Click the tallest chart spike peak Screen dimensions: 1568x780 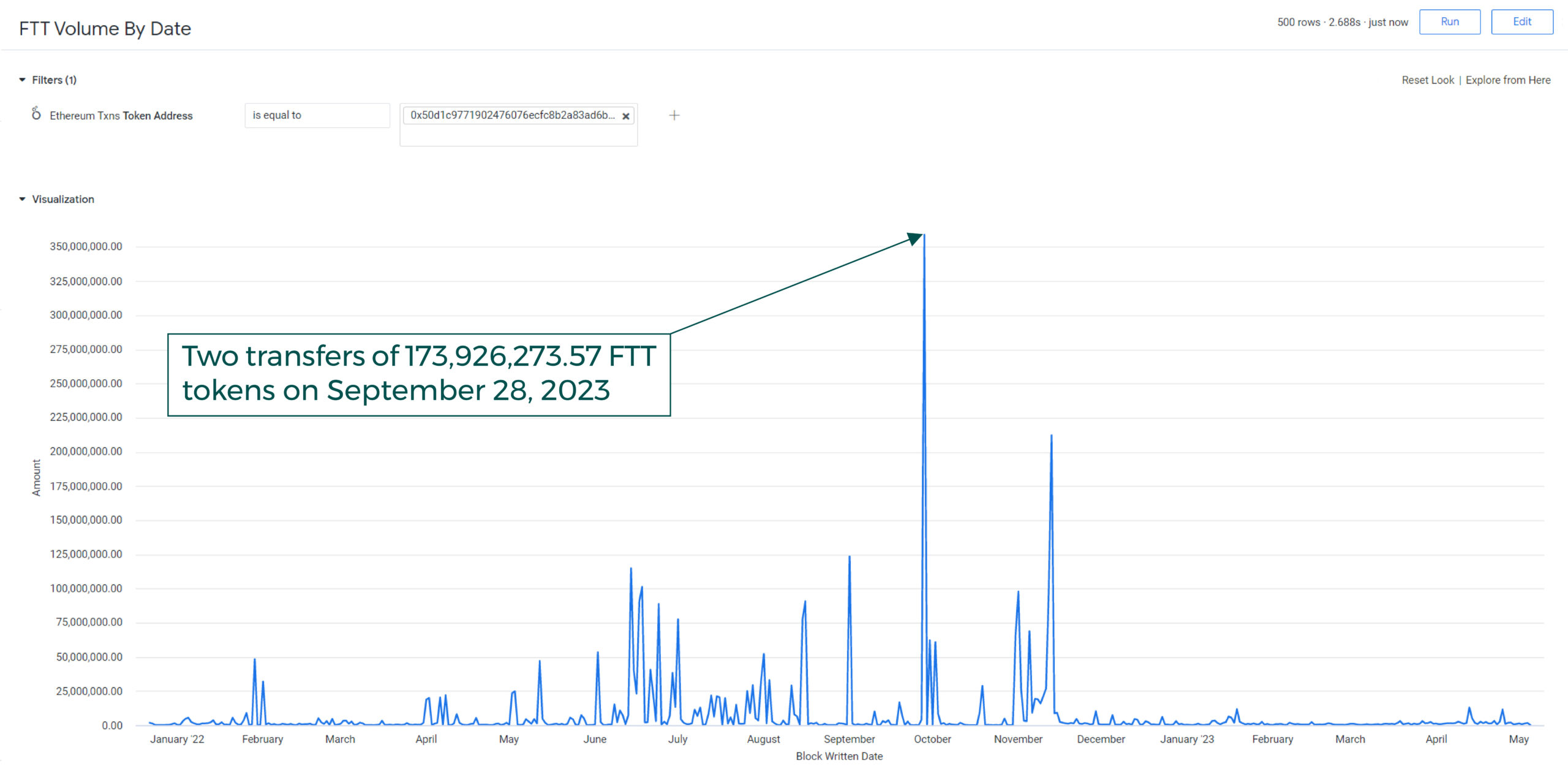pos(924,236)
